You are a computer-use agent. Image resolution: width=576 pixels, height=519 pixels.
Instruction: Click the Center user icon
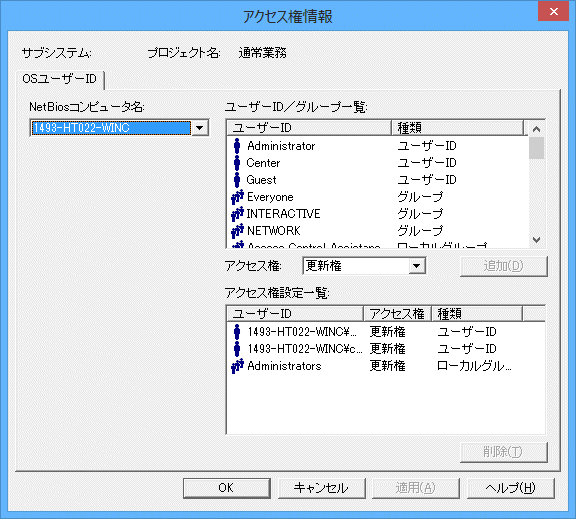pyautogui.click(x=237, y=163)
